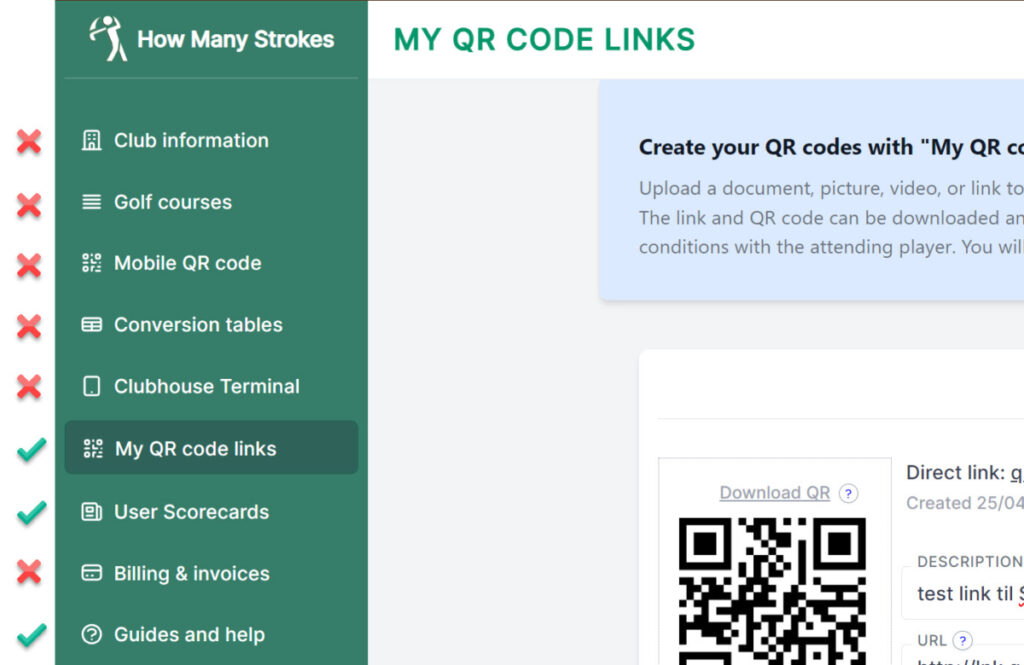
Task: Click the Golf courses list icon
Action: click(91, 202)
